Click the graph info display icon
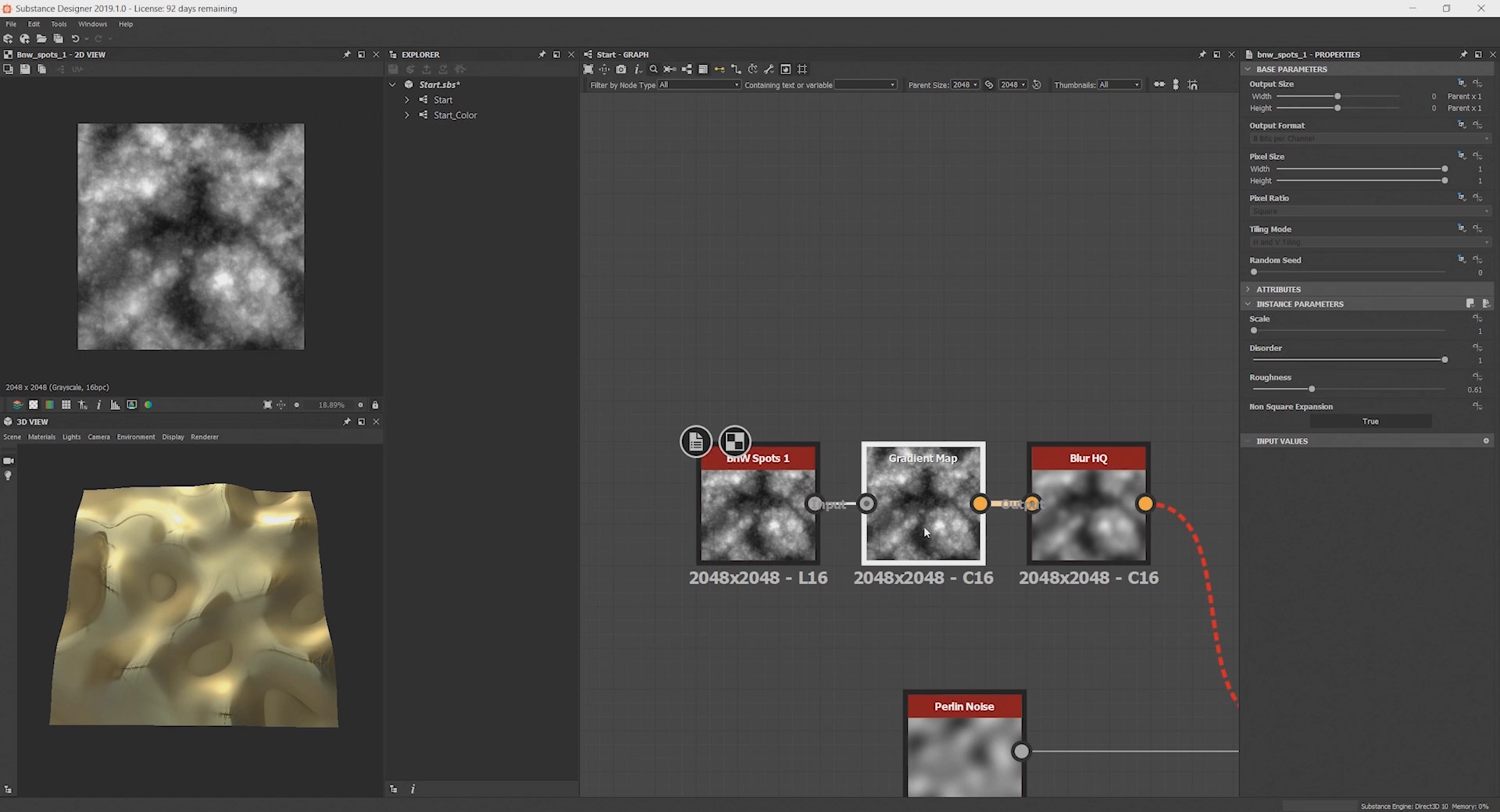Screen dimensions: 1500x812 (x=637, y=69)
